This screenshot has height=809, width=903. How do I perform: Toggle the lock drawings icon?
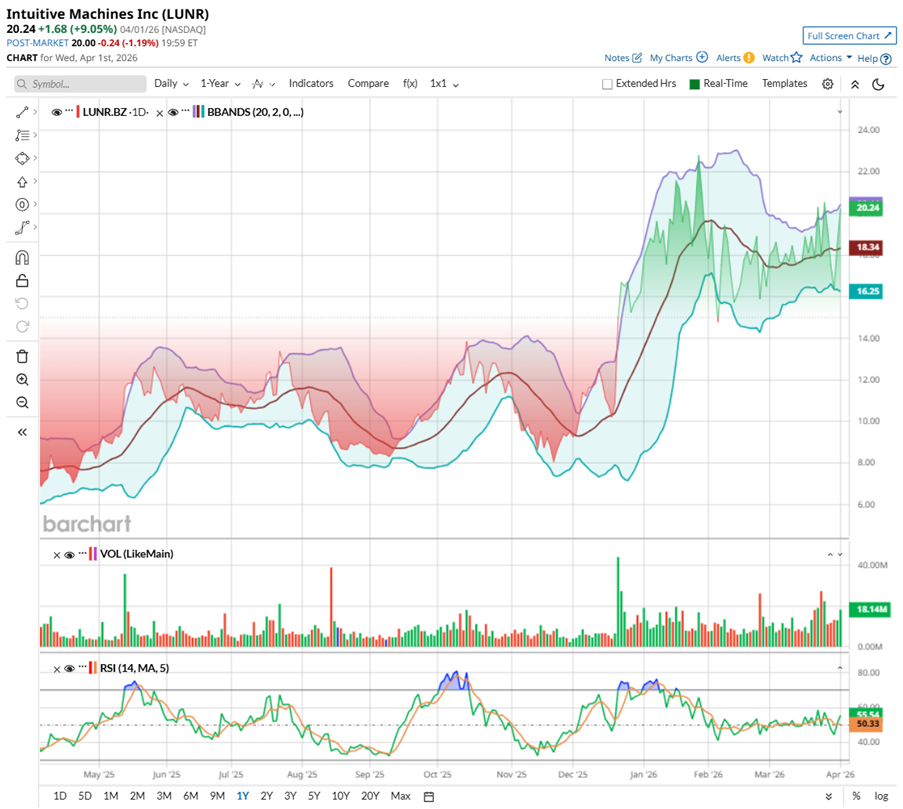point(22,280)
